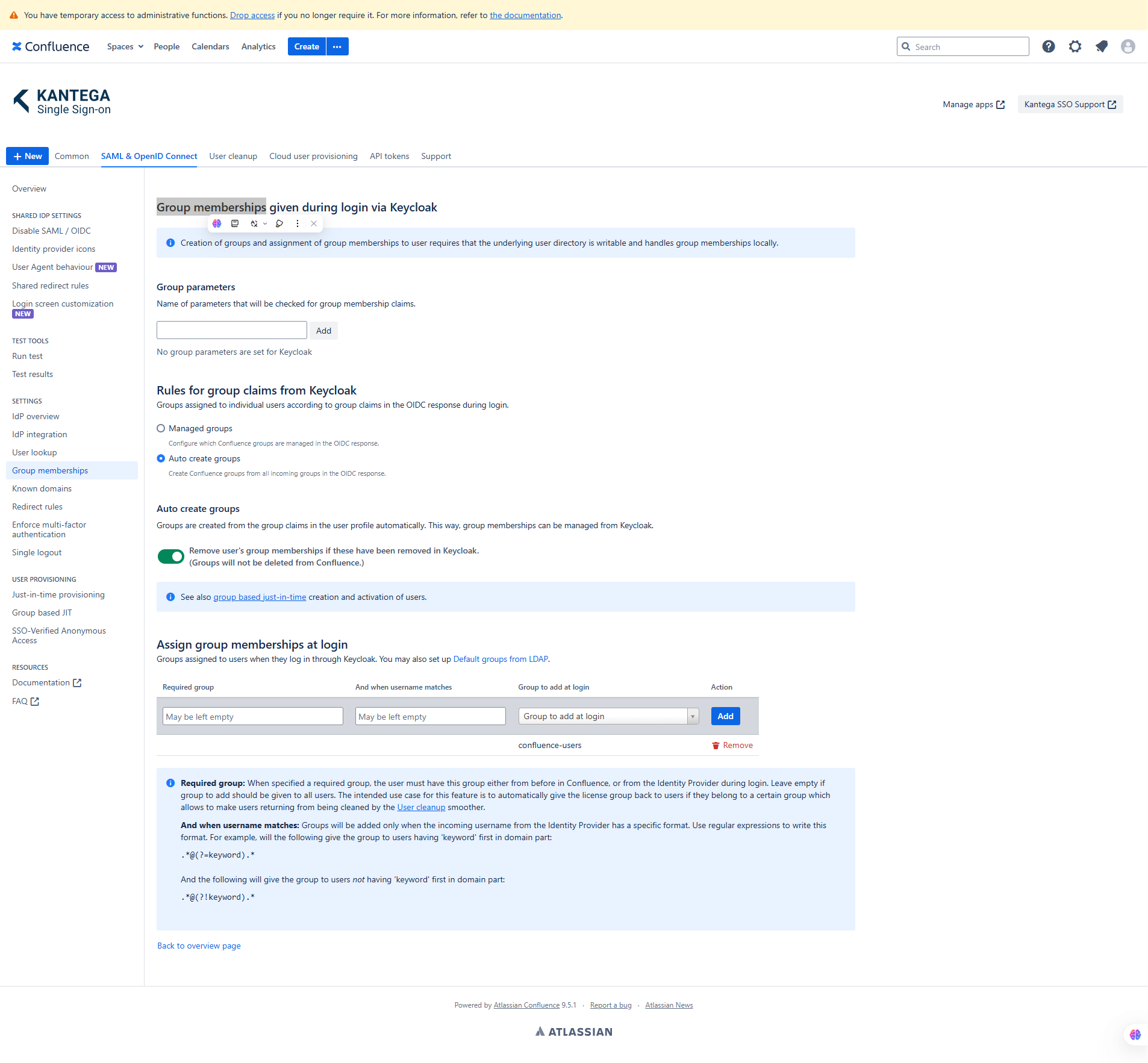The height and width of the screenshot is (1063, 1148).
Task: Click the Group parameters text input
Action: [232, 330]
